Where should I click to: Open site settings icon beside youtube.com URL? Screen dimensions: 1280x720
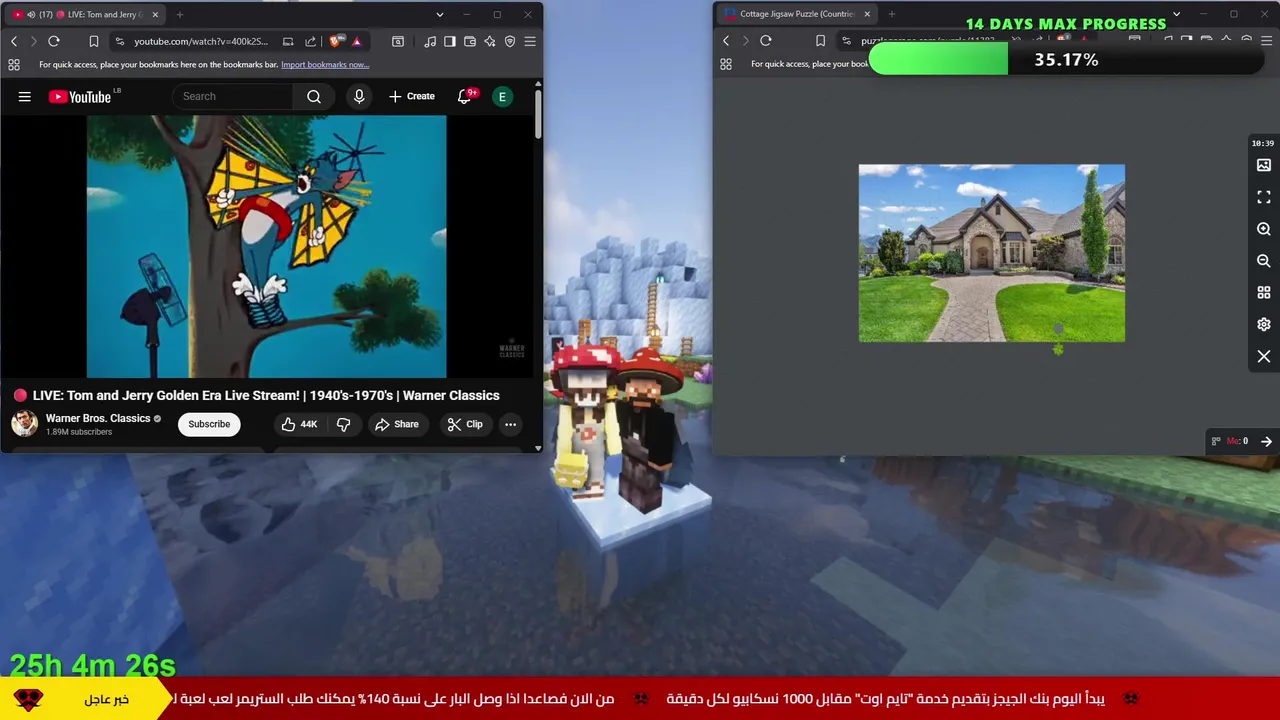click(x=120, y=41)
